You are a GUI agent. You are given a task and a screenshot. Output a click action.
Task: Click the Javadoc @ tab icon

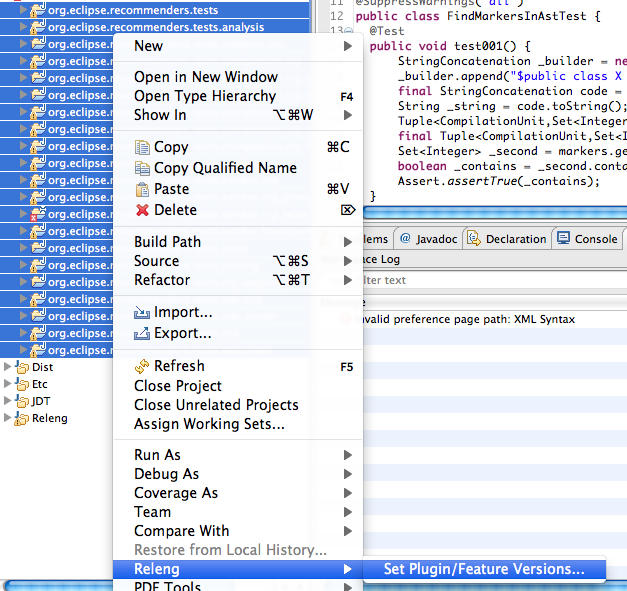pyautogui.click(x=405, y=238)
